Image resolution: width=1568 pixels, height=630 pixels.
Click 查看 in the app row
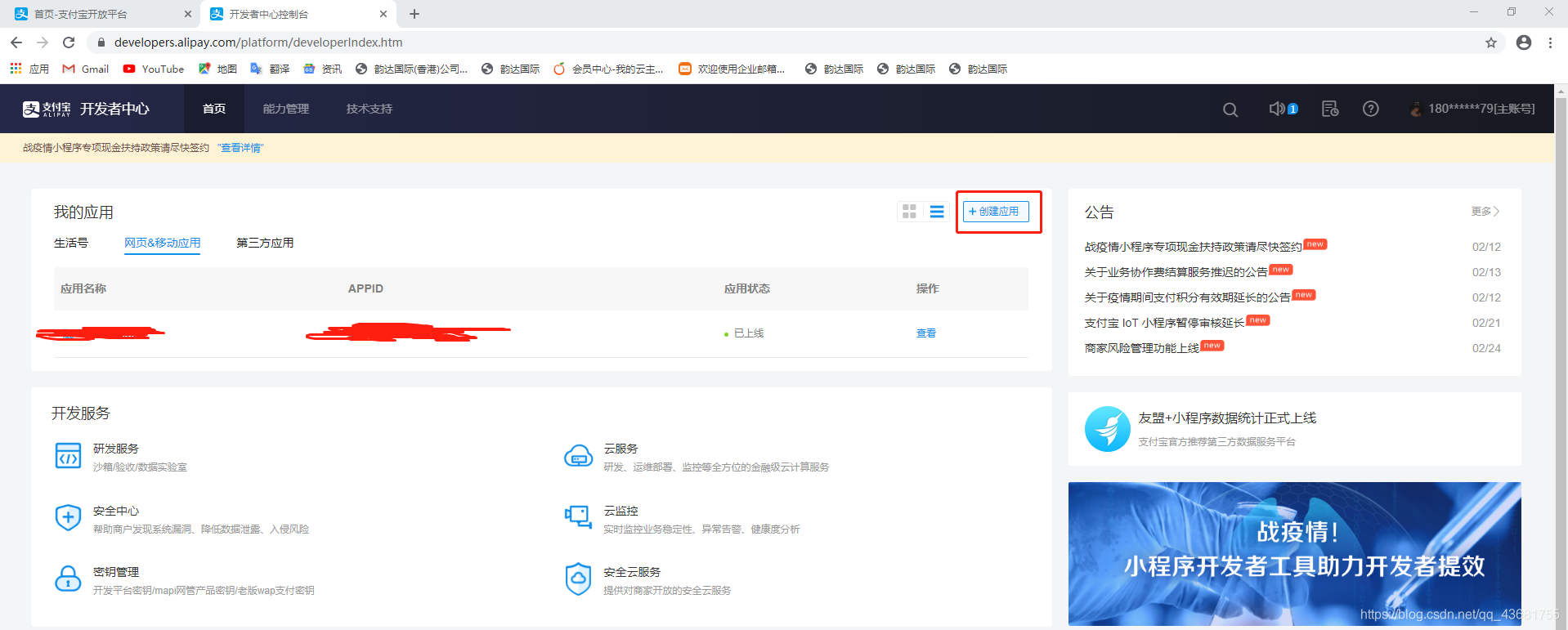click(x=926, y=333)
